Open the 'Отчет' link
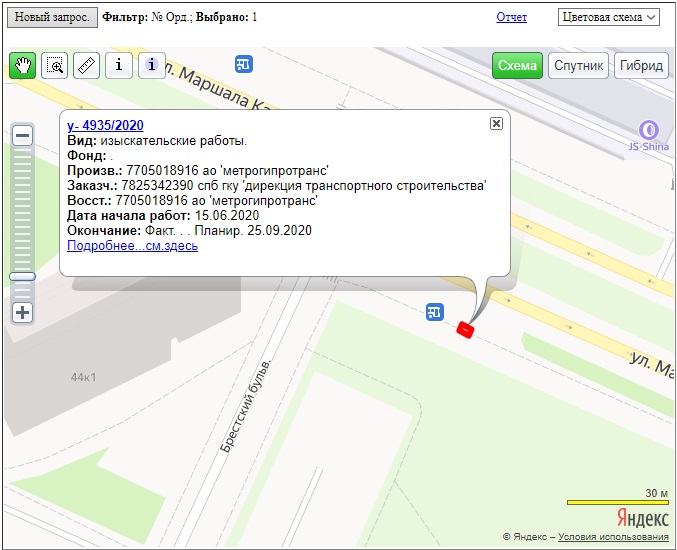Viewport: 677px width, 550px height. click(x=511, y=17)
